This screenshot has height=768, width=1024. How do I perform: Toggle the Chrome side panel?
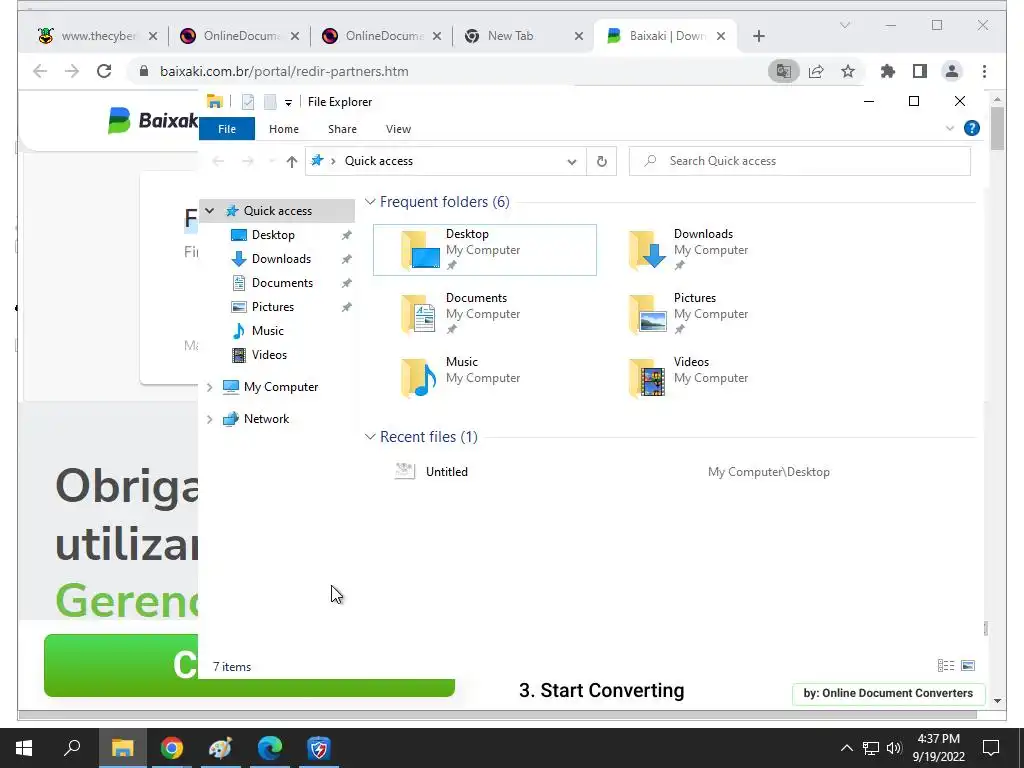[920, 71]
